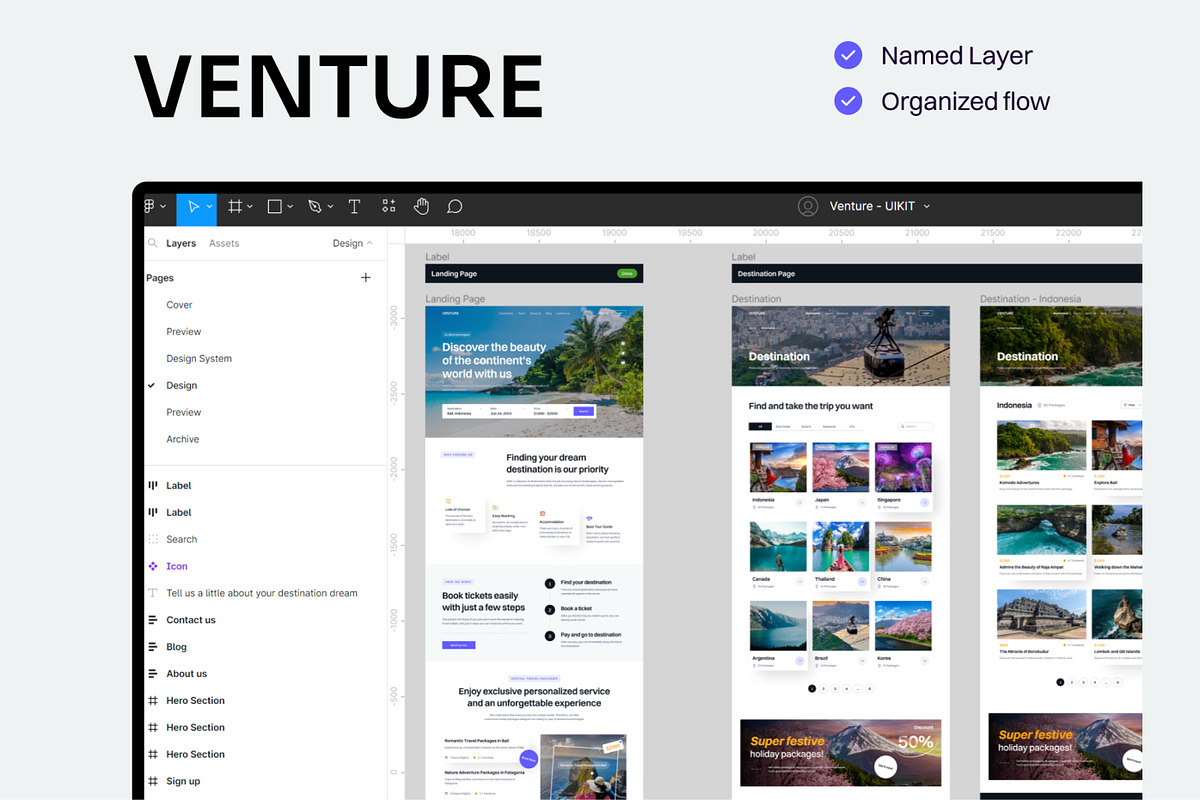Image resolution: width=1200 pixels, height=800 pixels.
Task: Click the purple Booking now button
Action: [458, 645]
